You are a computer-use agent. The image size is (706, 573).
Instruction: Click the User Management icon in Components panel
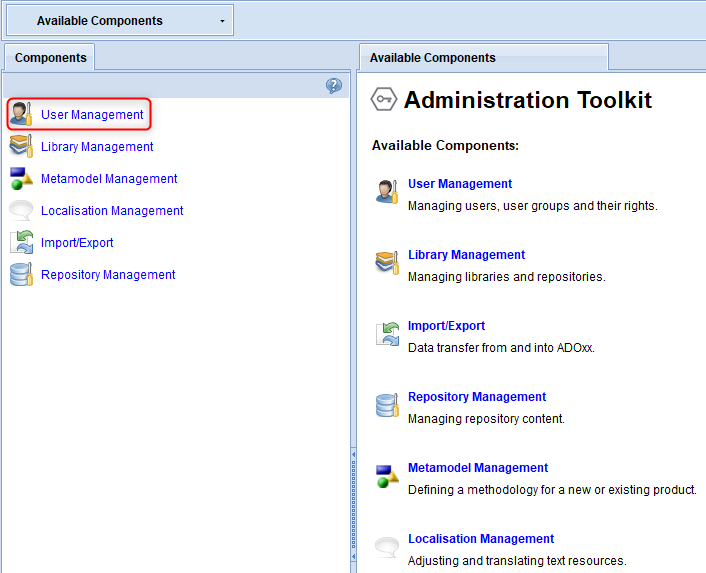21,114
